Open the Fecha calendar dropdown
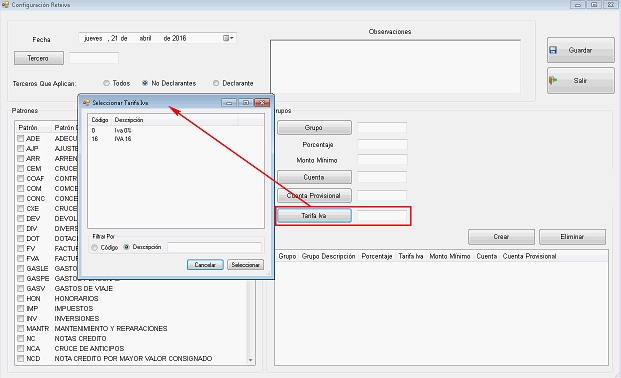The width and height of the screenshot is (621, 378). pos(228,38)
